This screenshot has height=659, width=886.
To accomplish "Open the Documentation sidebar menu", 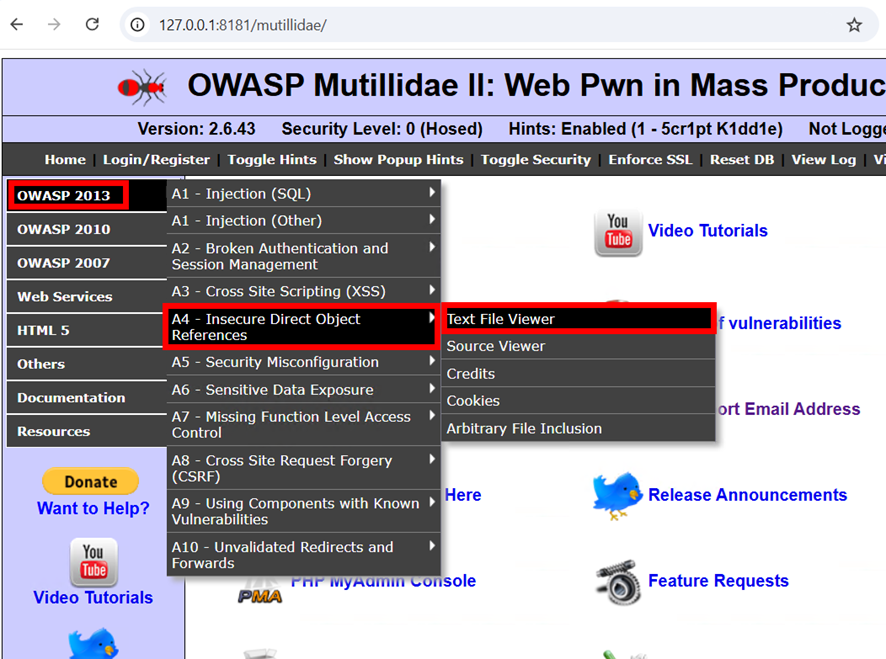I will pyautogui.click(x=86, y=398).
